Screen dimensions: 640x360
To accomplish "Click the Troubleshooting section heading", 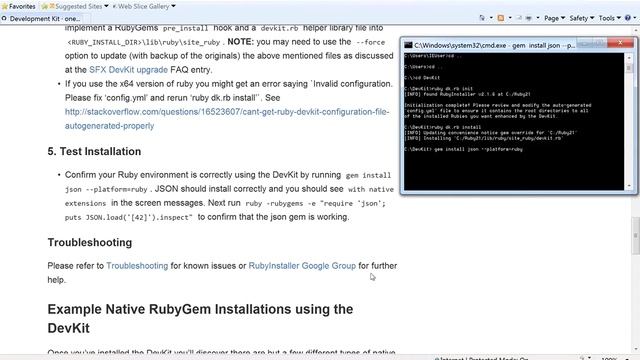I will (x=90, y=242).
